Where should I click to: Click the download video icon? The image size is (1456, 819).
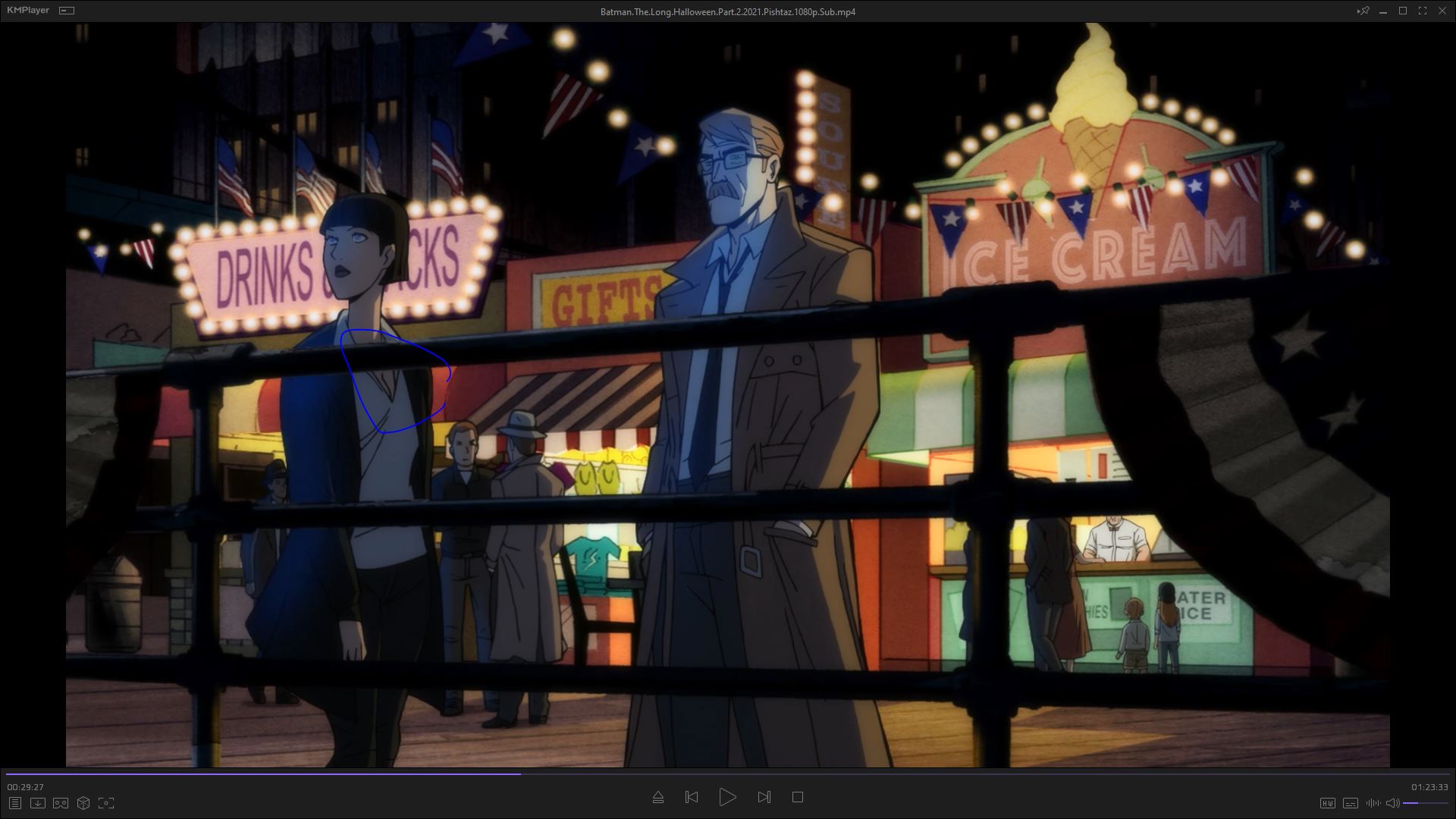(37, 803)
